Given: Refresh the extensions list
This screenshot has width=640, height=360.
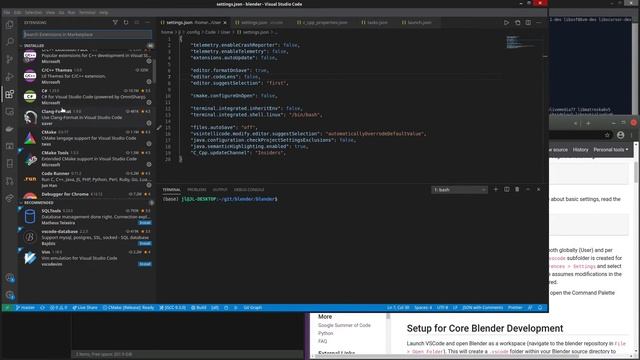Looking at the screenshot, I should tap(126, 22).
